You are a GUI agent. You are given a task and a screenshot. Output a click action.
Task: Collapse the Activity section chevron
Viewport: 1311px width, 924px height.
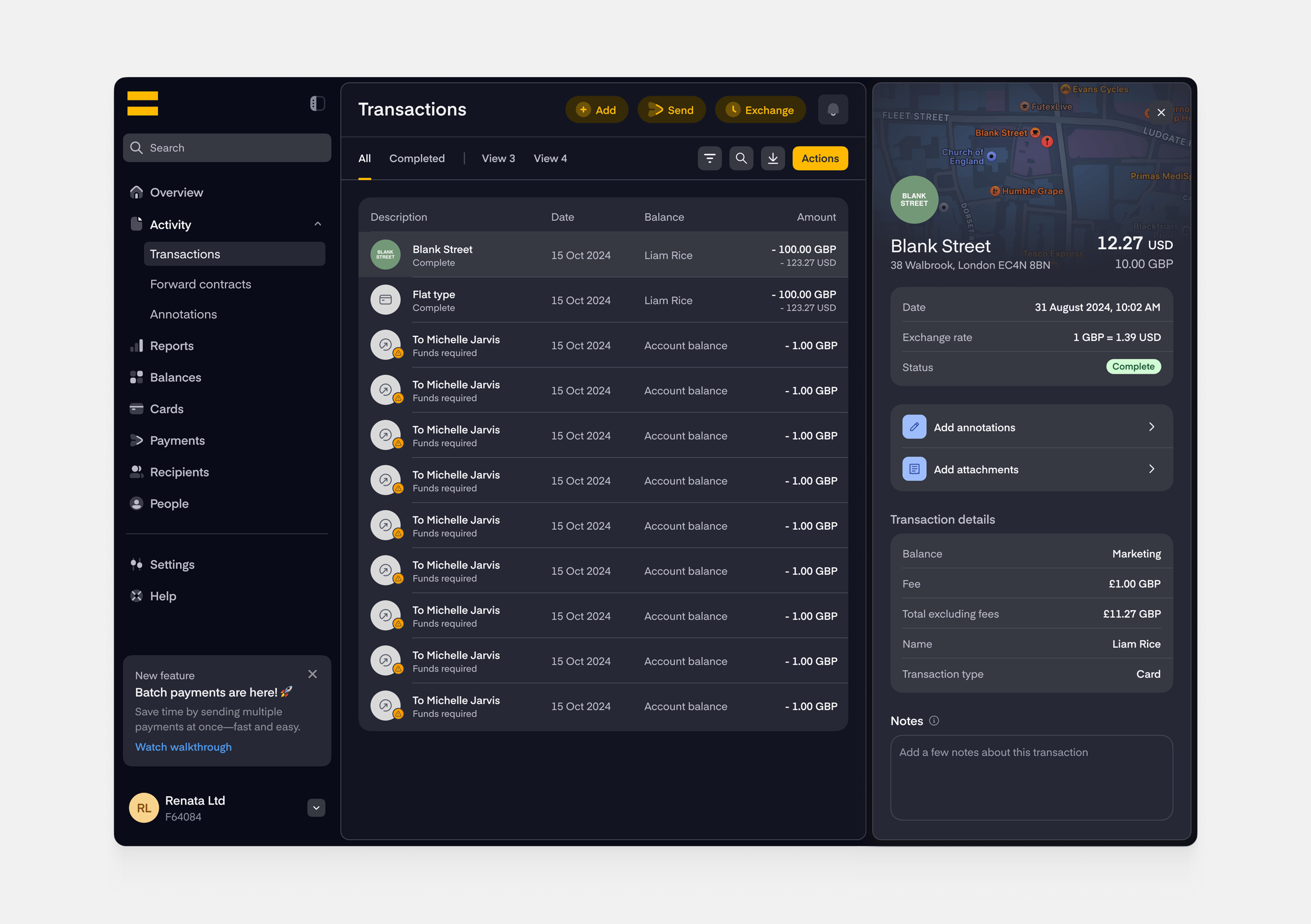coord(318,224)
